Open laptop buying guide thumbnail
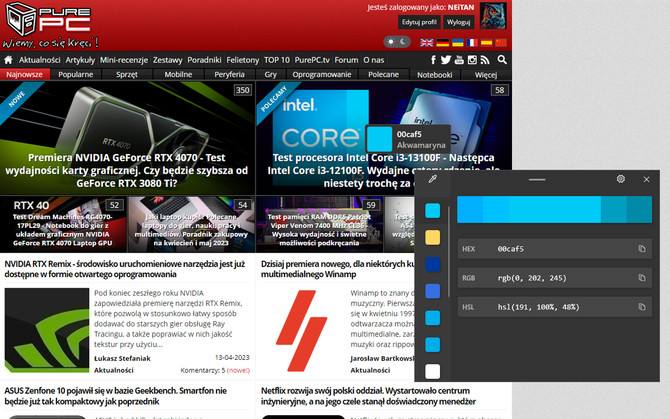This screenshot has width=670, height=419. [x=191, y=224]
